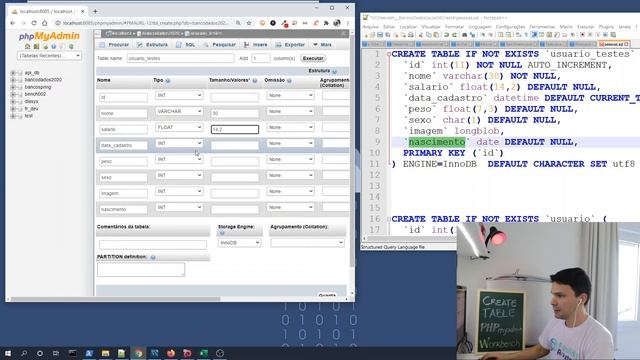Reload the browser page
This screenshot has width=640, height=360.
point(33,23)
